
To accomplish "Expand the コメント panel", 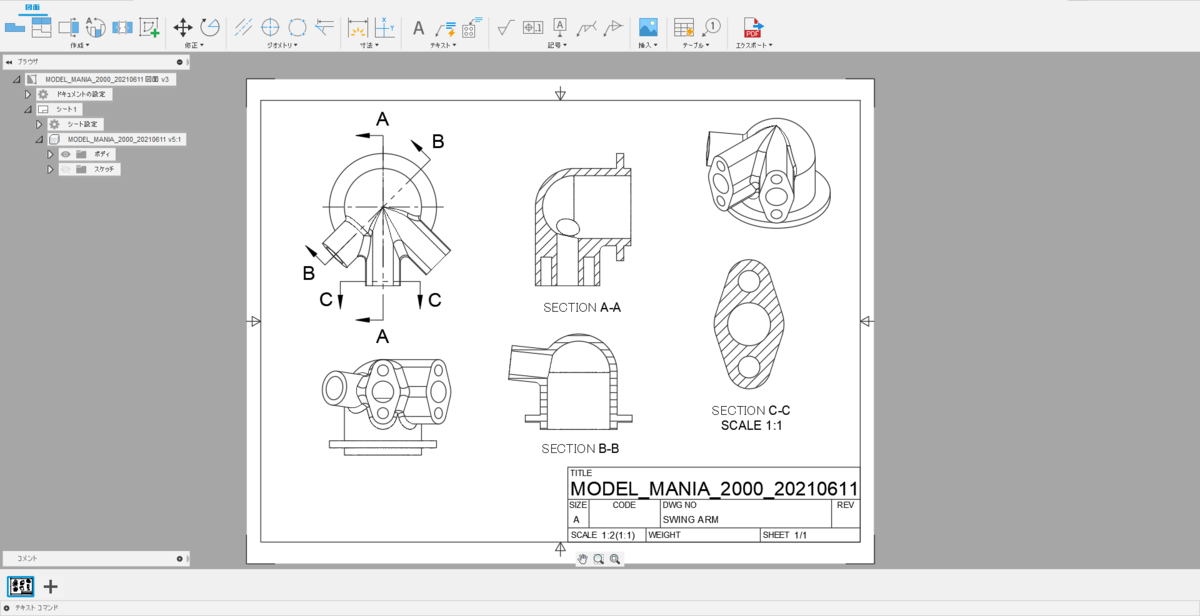I will click(x=180, y=558).
